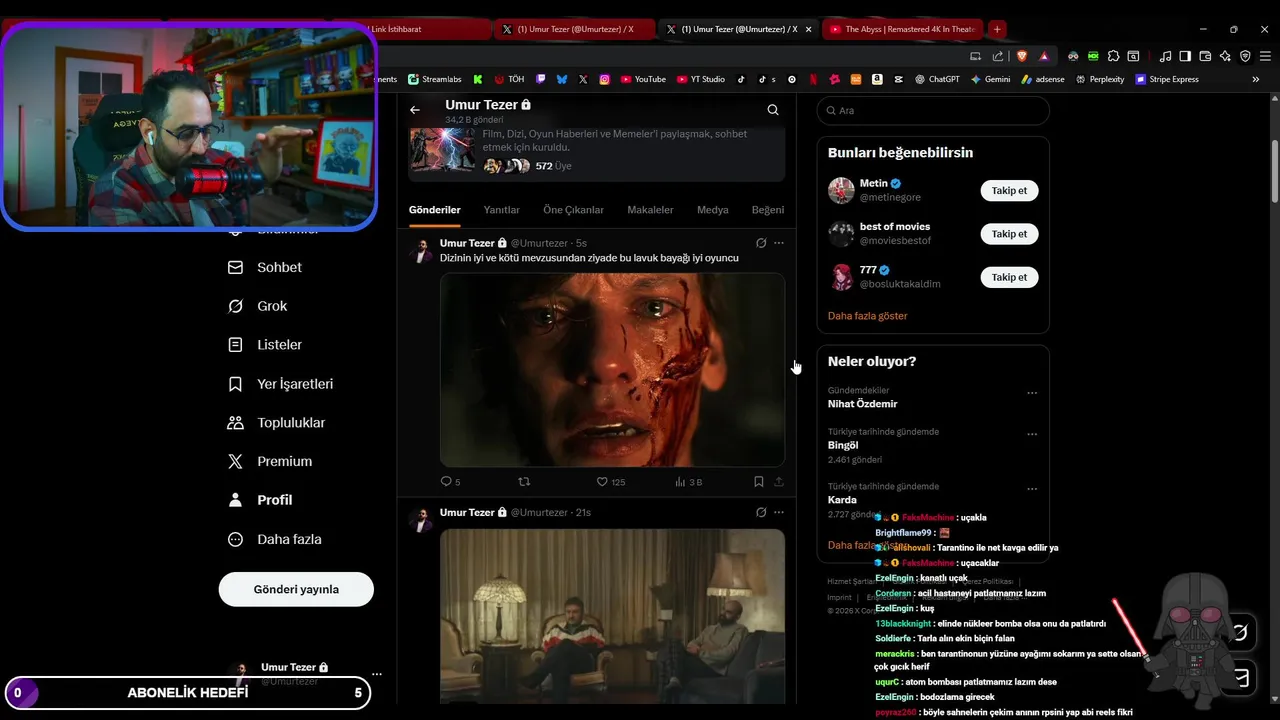Click Daha fazla göster link
This screenshot has height=720, width=1280.
coord(868,316)
